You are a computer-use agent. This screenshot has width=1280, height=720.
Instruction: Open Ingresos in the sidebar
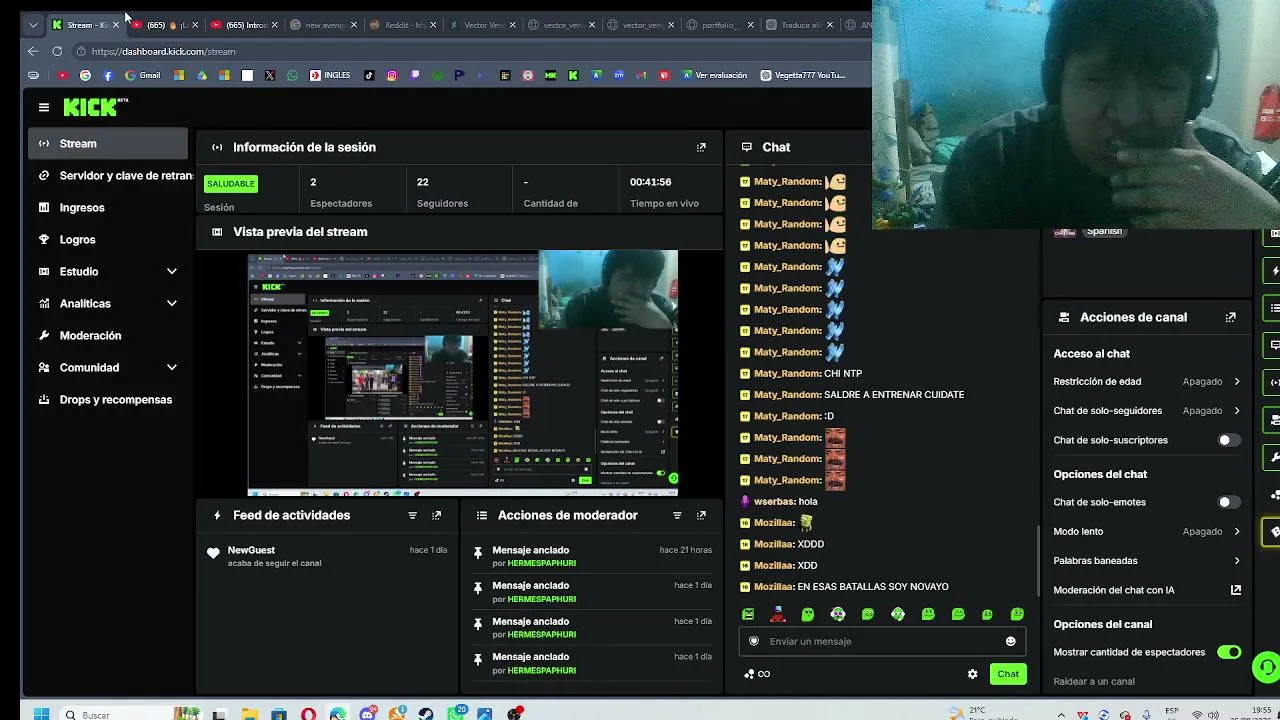pyautogui.click(x=108, y=207)
